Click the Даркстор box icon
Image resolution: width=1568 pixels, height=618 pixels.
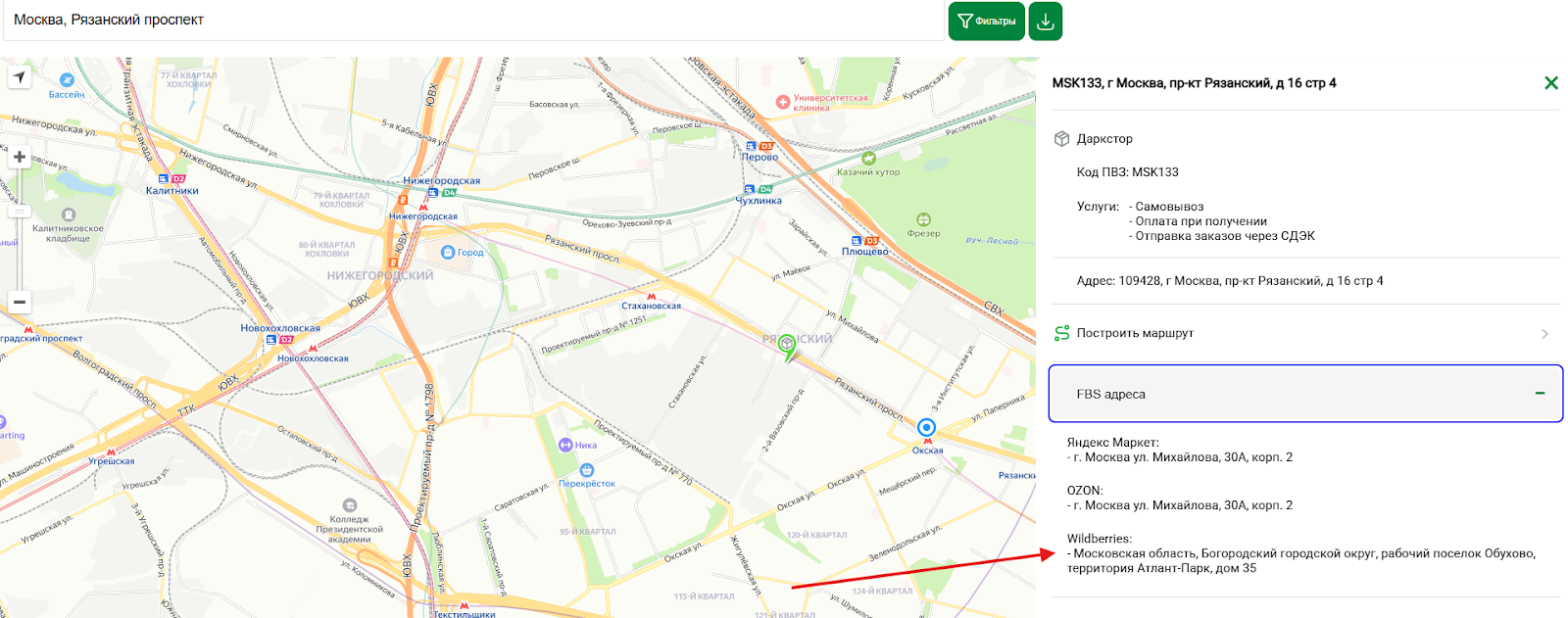tap(1061, 139)
